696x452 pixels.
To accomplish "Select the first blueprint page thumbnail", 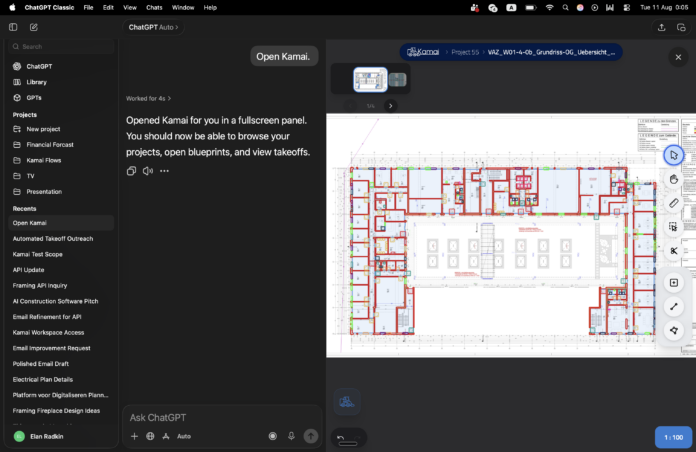I will pos(370,80).
